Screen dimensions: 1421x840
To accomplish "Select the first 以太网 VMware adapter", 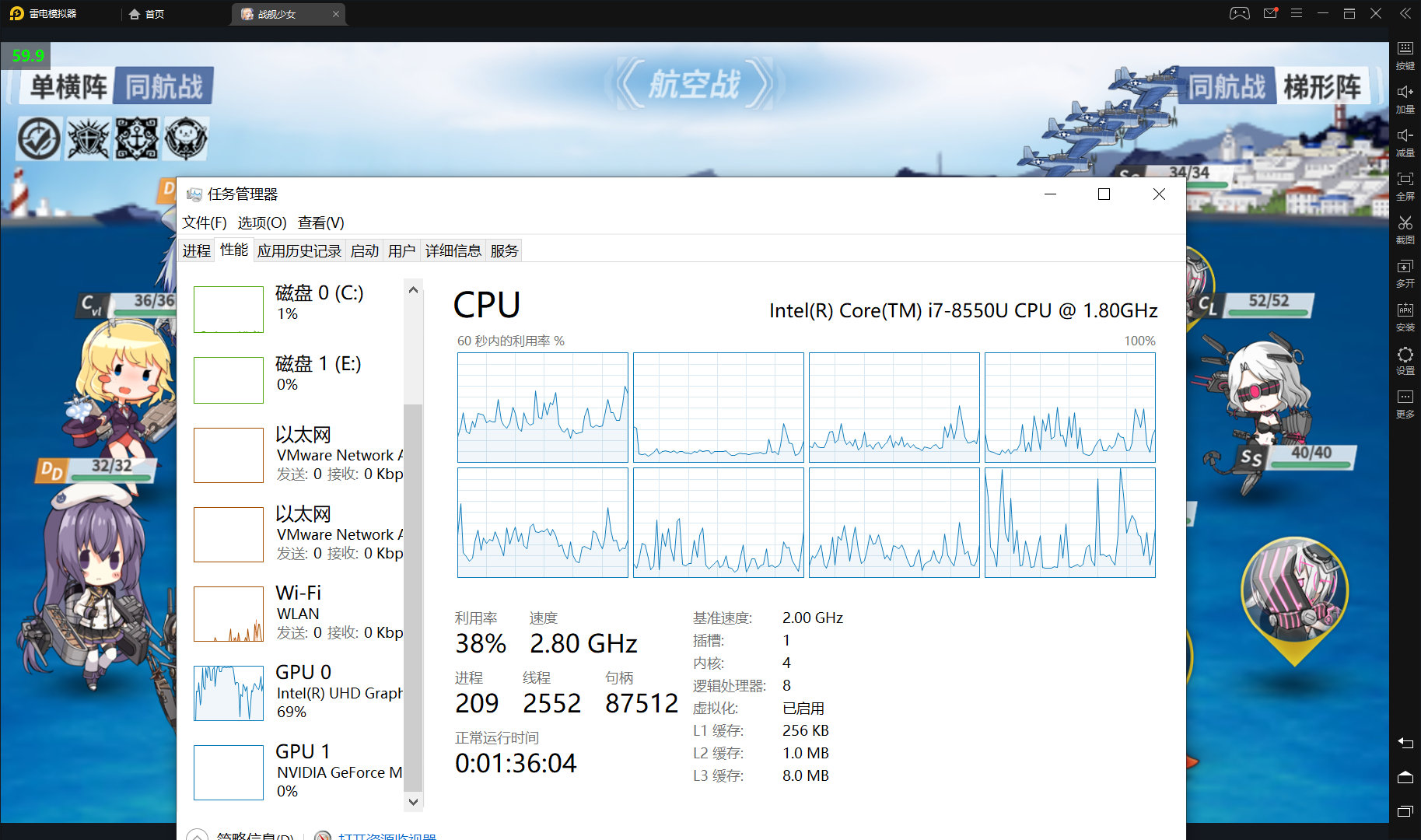I will 297,455.
